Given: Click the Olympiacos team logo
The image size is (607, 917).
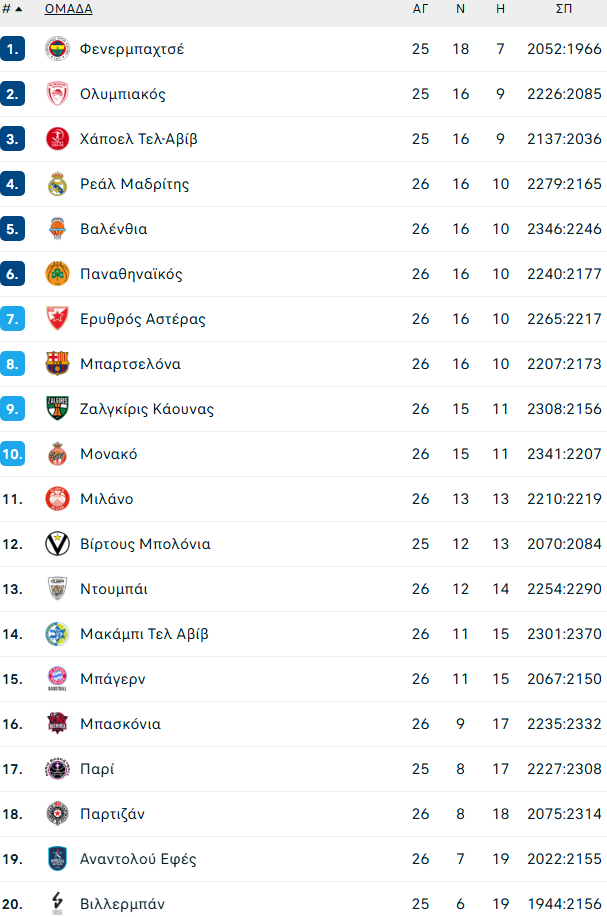Looking at the screenshot, I should click(x=57, y=94).
